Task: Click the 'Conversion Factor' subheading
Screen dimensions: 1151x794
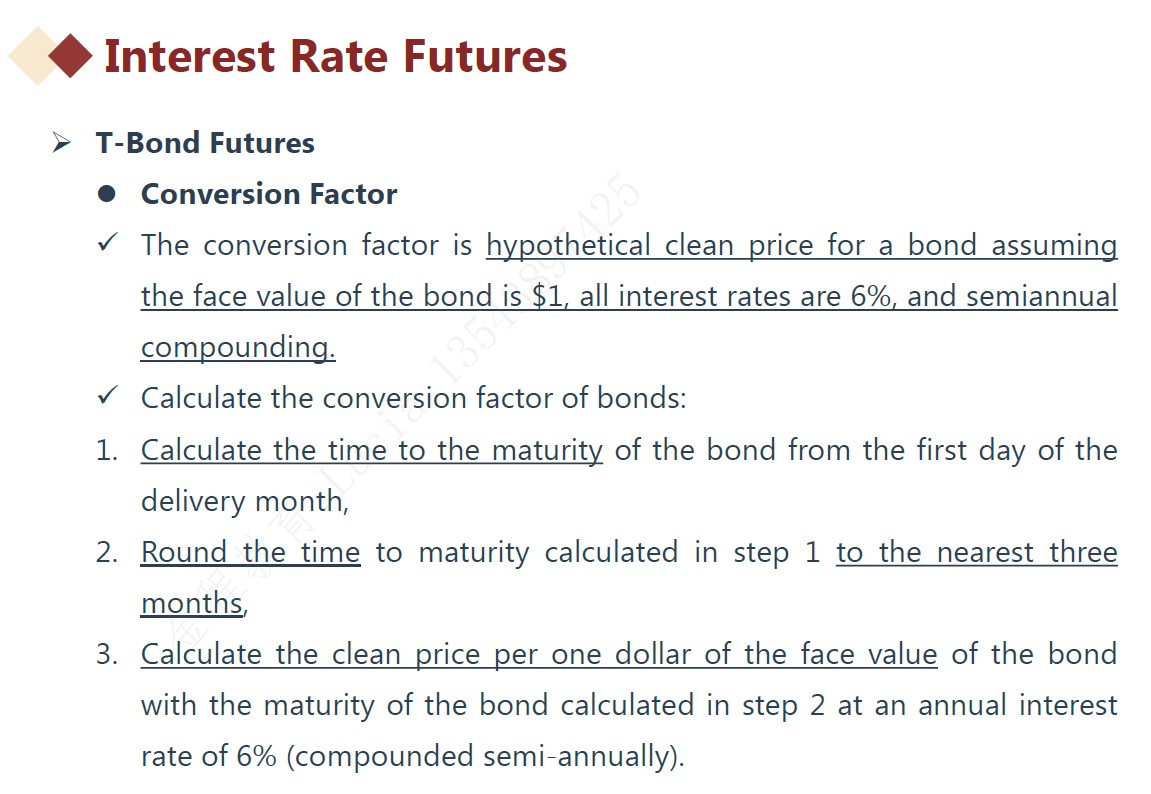Action: [x=269, y=194]
